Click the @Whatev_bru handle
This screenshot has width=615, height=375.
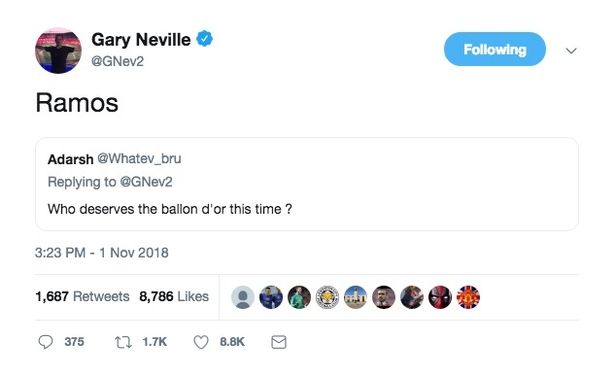pyautogui.click(x=139, y=158)
